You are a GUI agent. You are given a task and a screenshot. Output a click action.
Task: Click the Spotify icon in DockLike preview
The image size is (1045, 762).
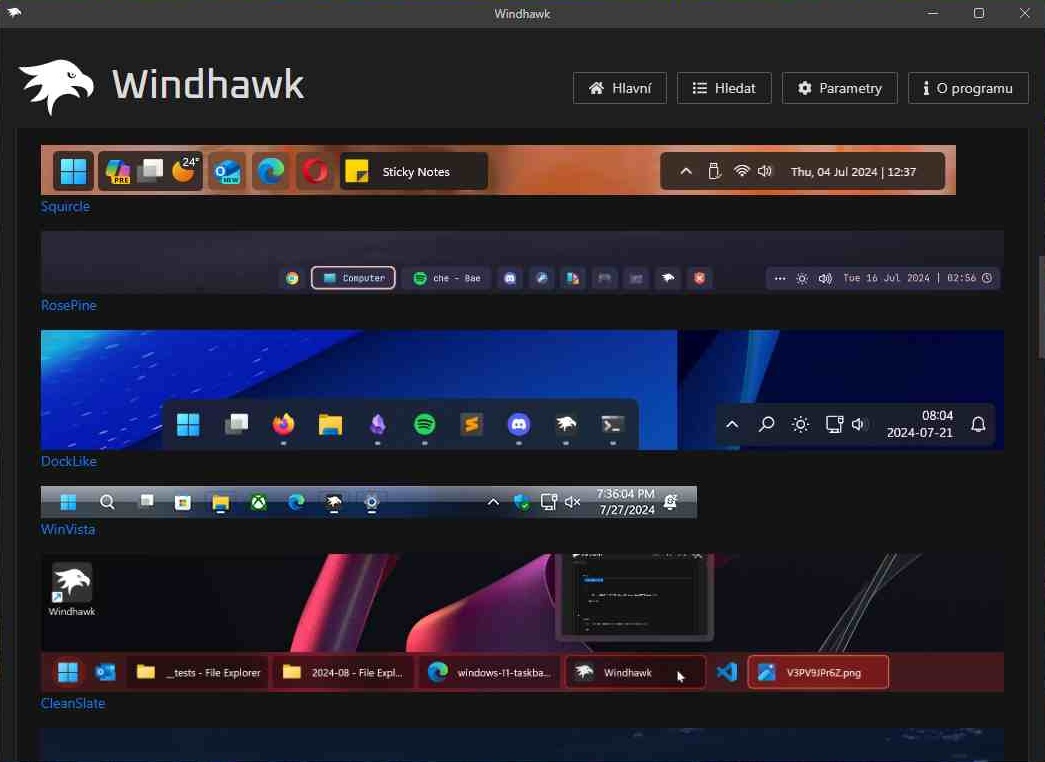[x=425, y=425]
